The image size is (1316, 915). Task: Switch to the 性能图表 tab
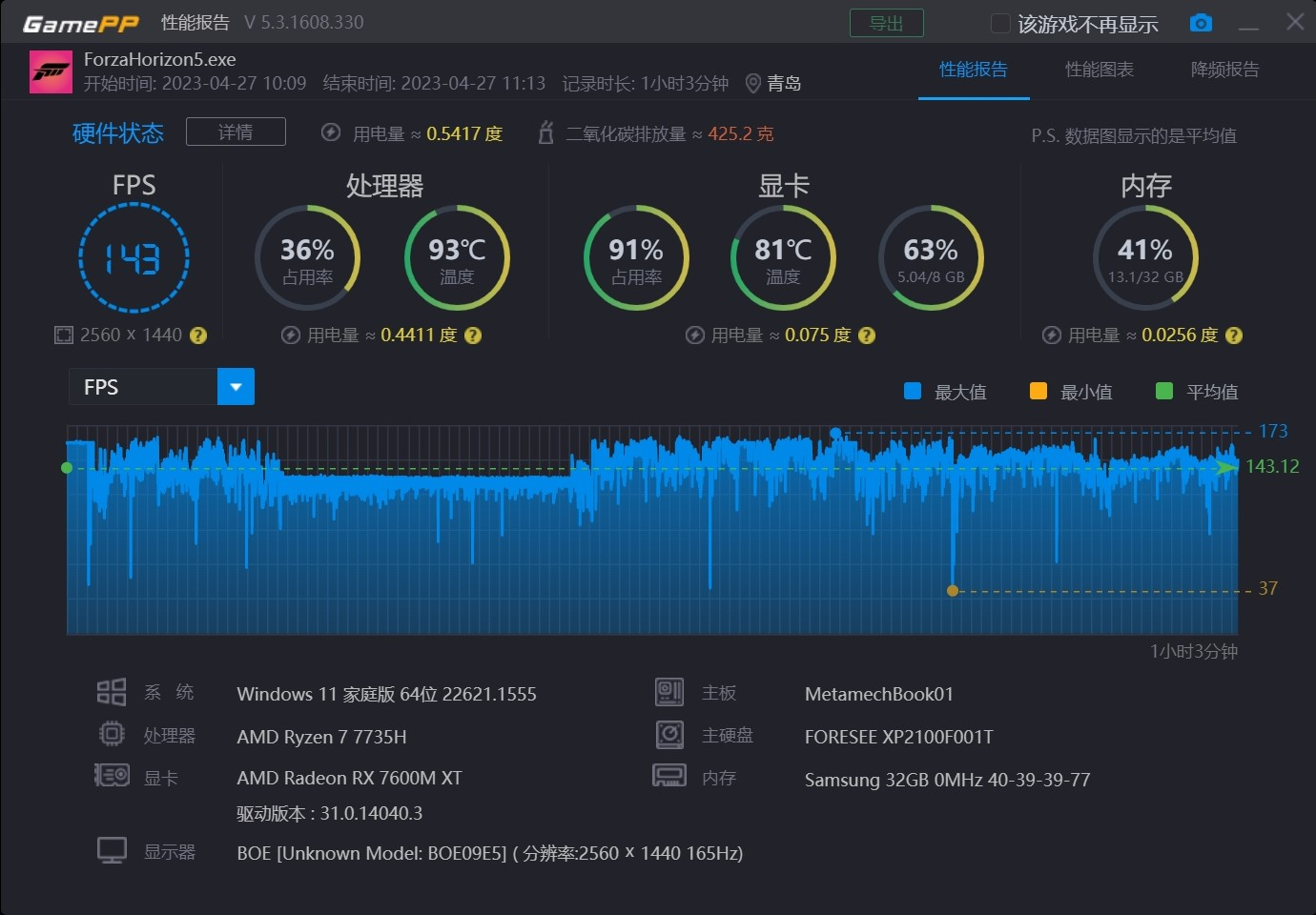pos(1099,70)
